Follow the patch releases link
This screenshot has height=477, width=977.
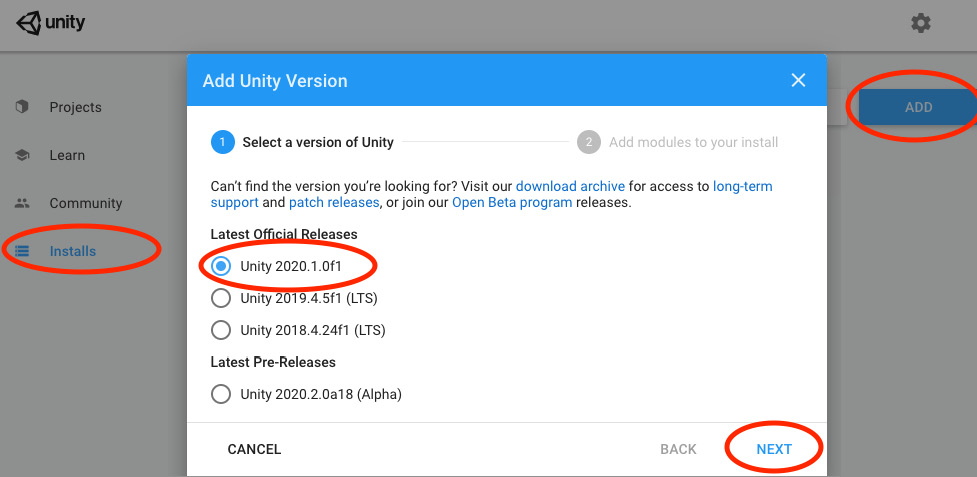tap(334, 202)
